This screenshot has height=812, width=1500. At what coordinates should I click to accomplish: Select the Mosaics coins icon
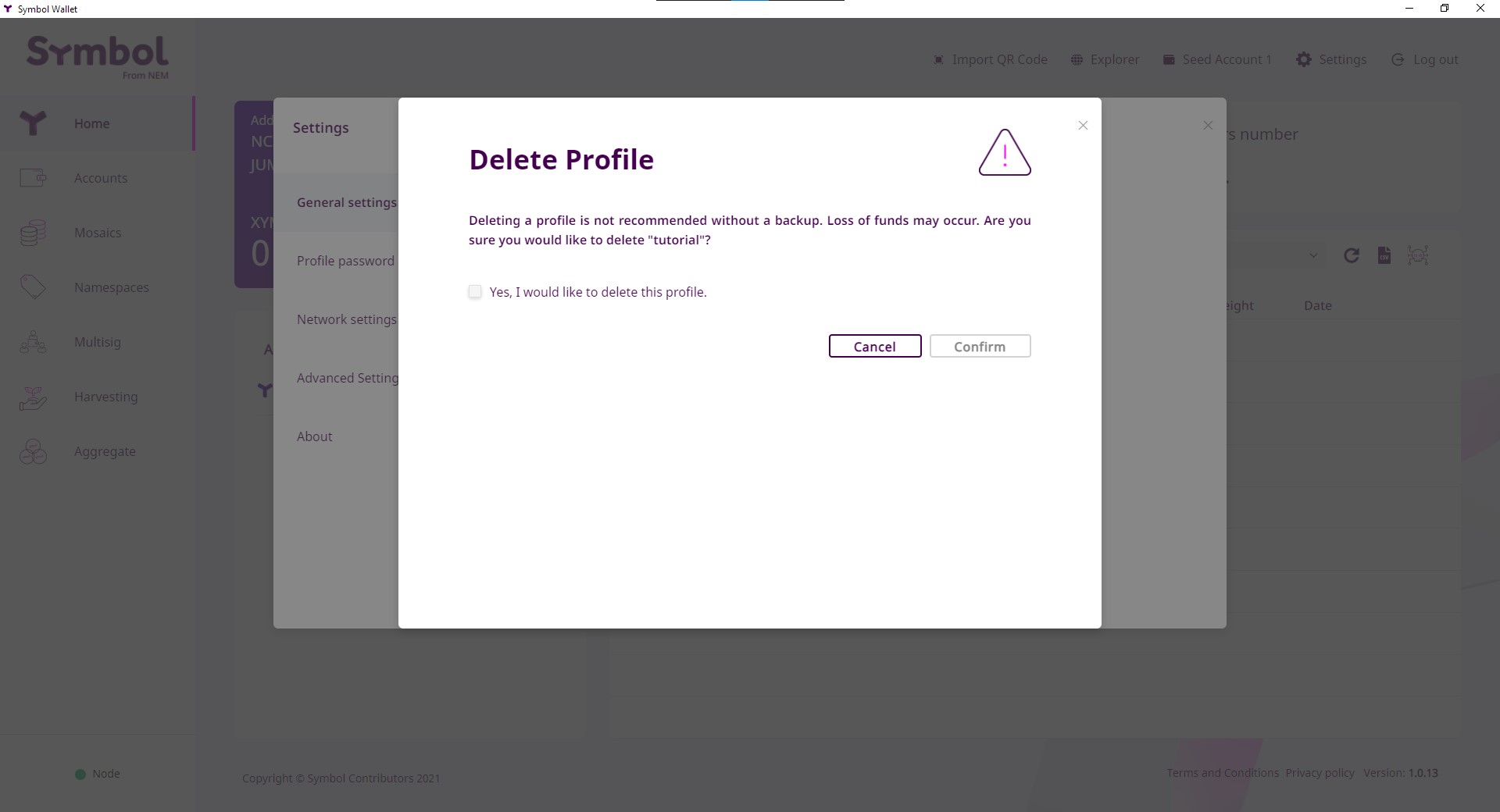[x=33, y=233]
